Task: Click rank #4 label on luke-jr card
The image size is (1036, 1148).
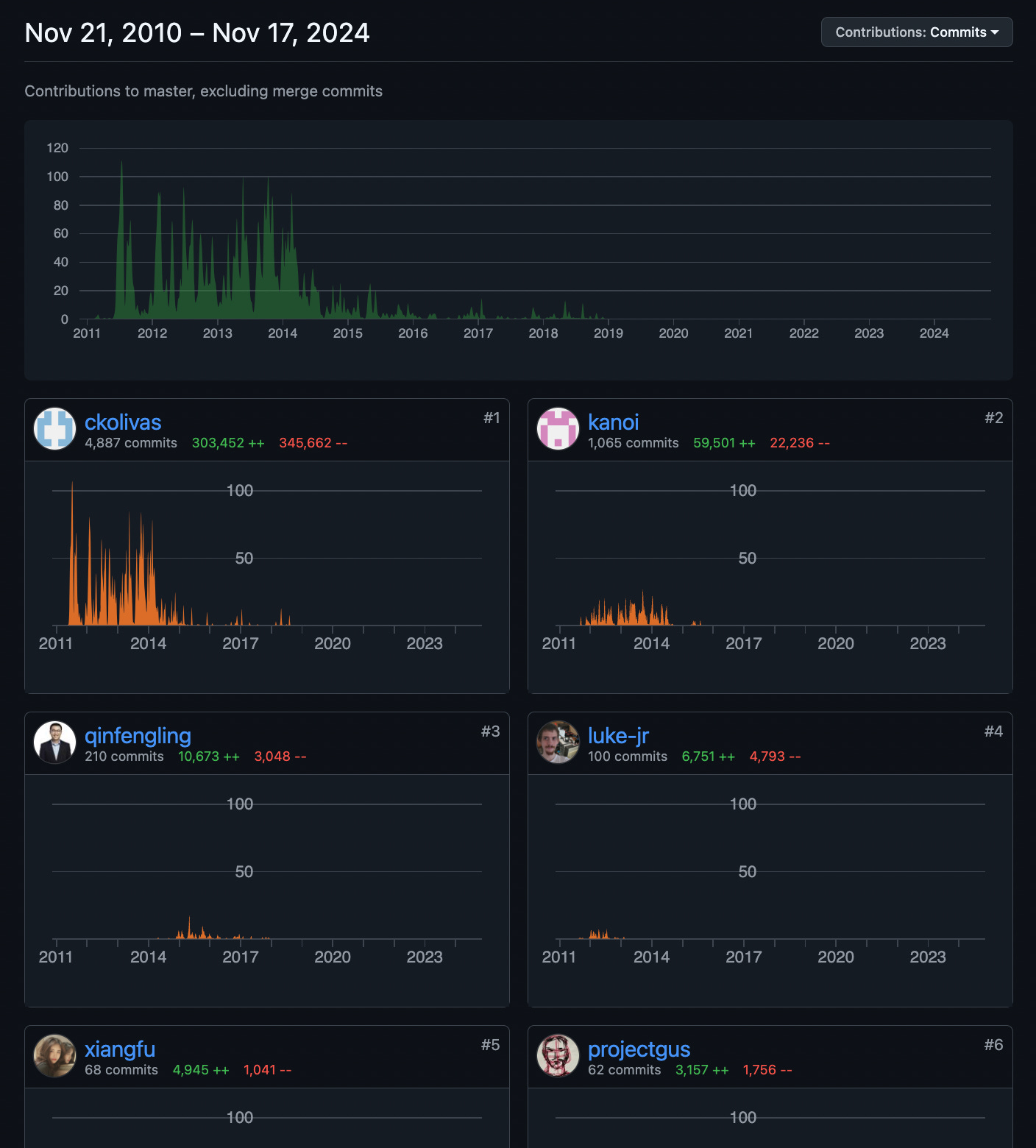Action: click(x=994, y=731)
